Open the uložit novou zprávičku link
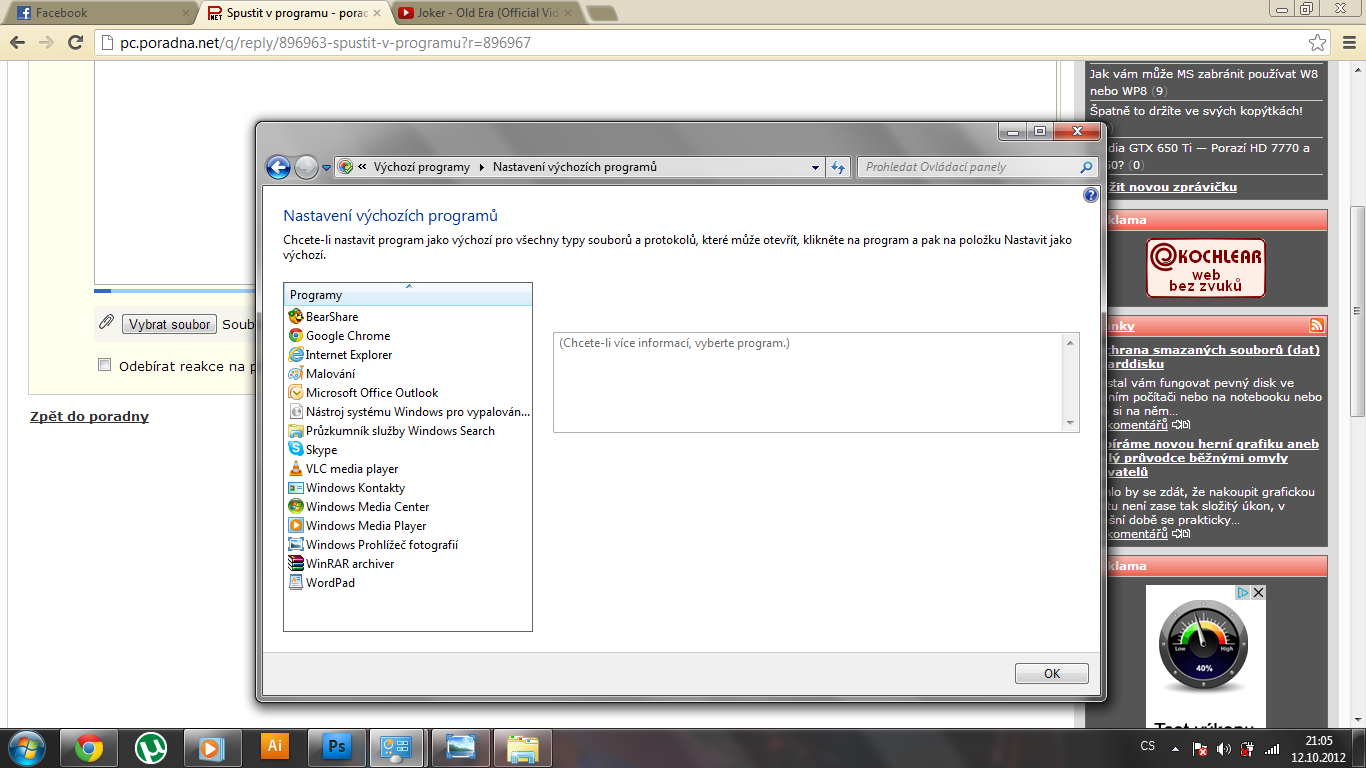Image resolution: width=1366 pixels, height=768 pixels. point(1171,187)
